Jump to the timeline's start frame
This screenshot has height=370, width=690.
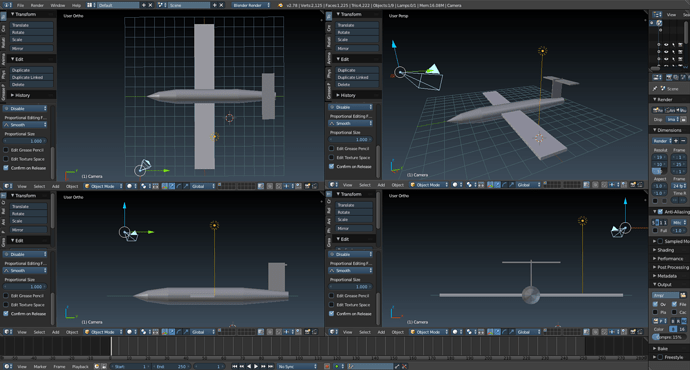coord(235,366)
